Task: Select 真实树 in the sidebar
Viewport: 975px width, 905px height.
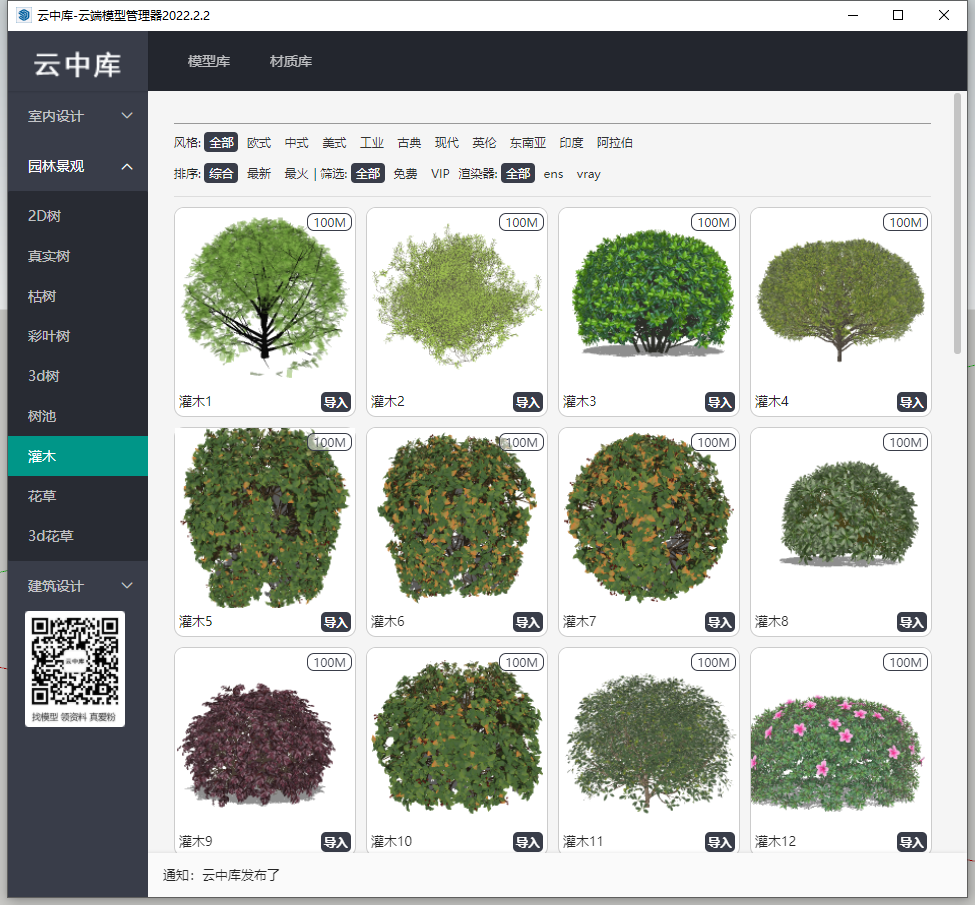Action: [x=78, y=256]
